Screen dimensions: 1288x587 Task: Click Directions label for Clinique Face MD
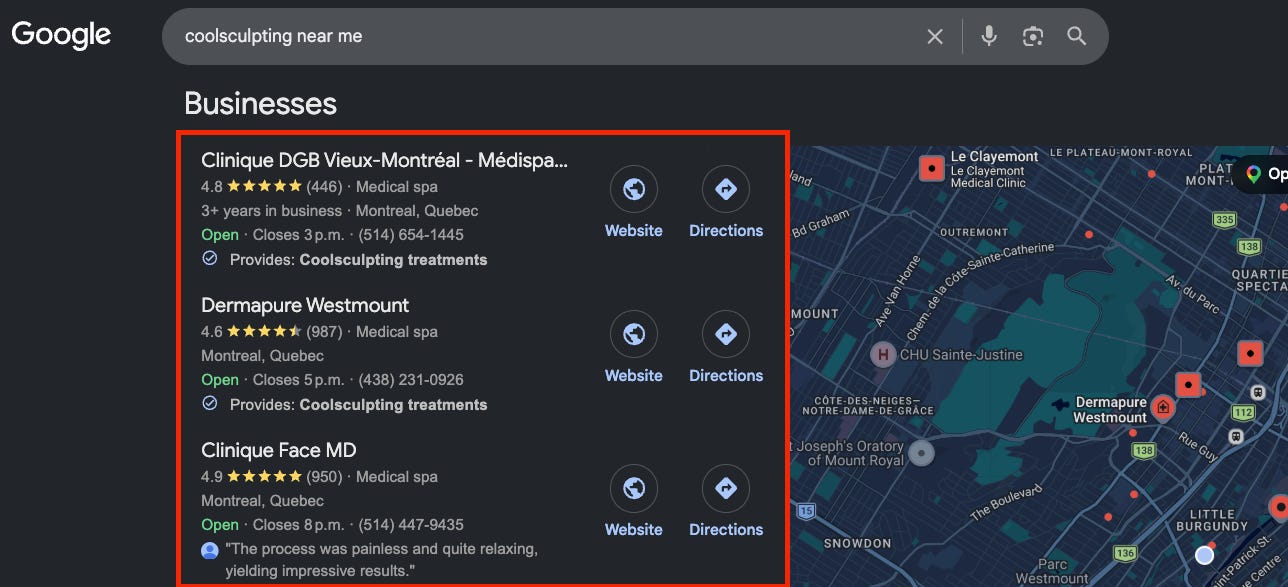(x=726, y=529)
